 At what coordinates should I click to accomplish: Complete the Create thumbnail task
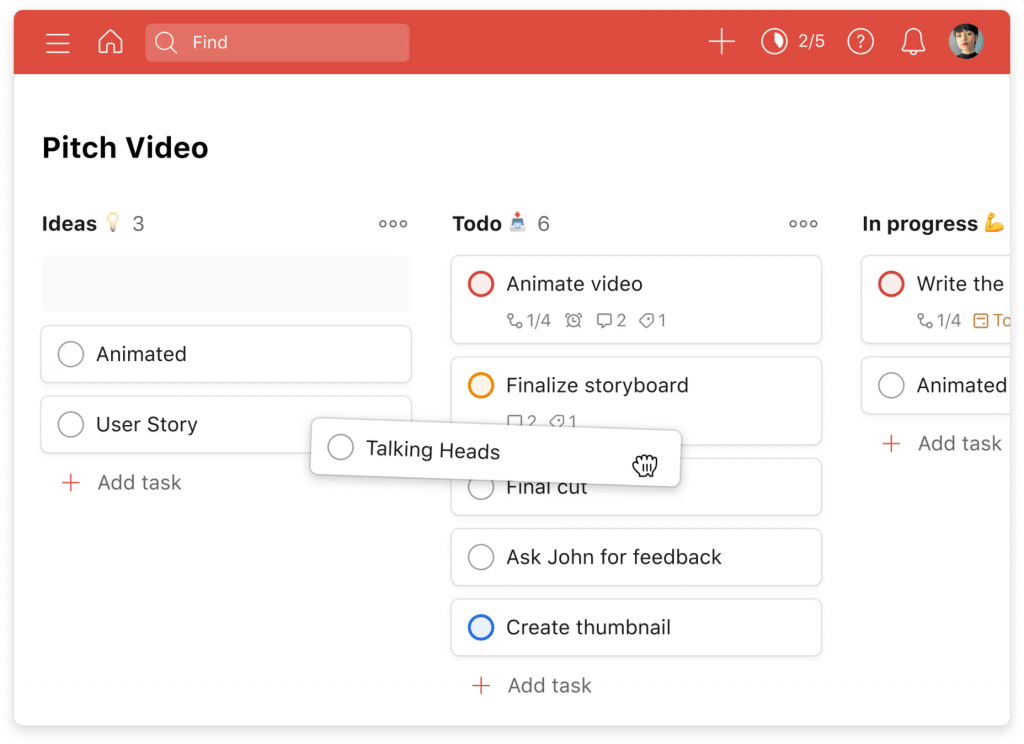[x=481, y=627]
